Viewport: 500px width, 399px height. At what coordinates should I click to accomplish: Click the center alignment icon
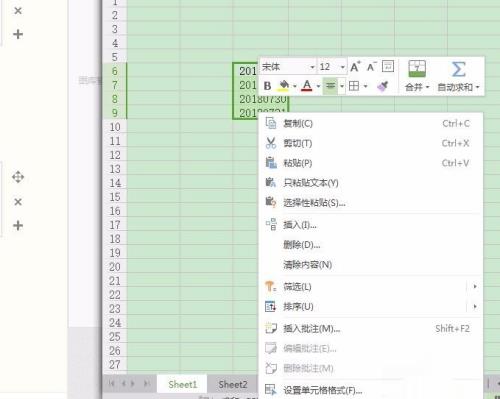[x=330, y=86]
